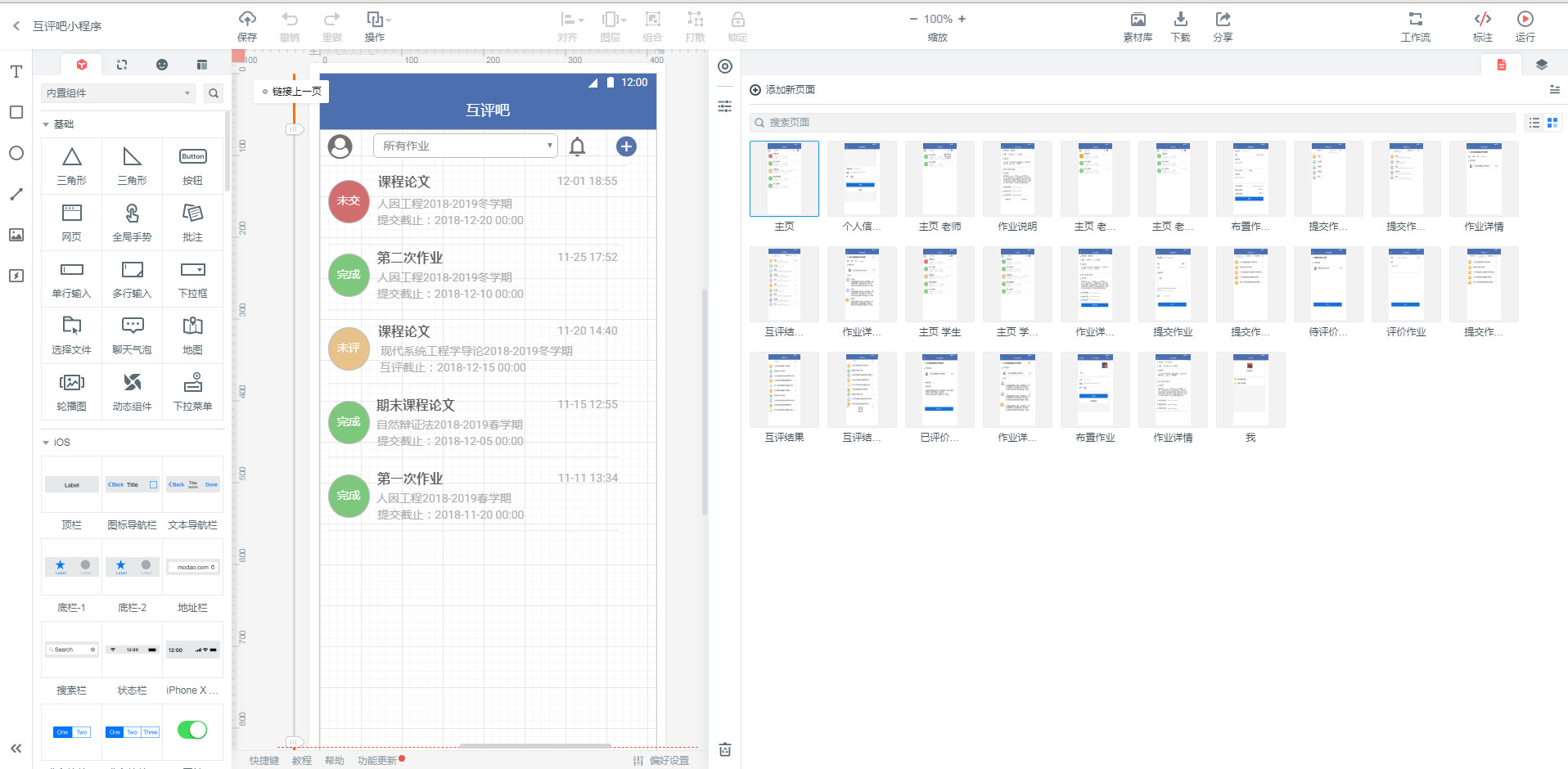Click the Save (保存) cloud icon

247,19
